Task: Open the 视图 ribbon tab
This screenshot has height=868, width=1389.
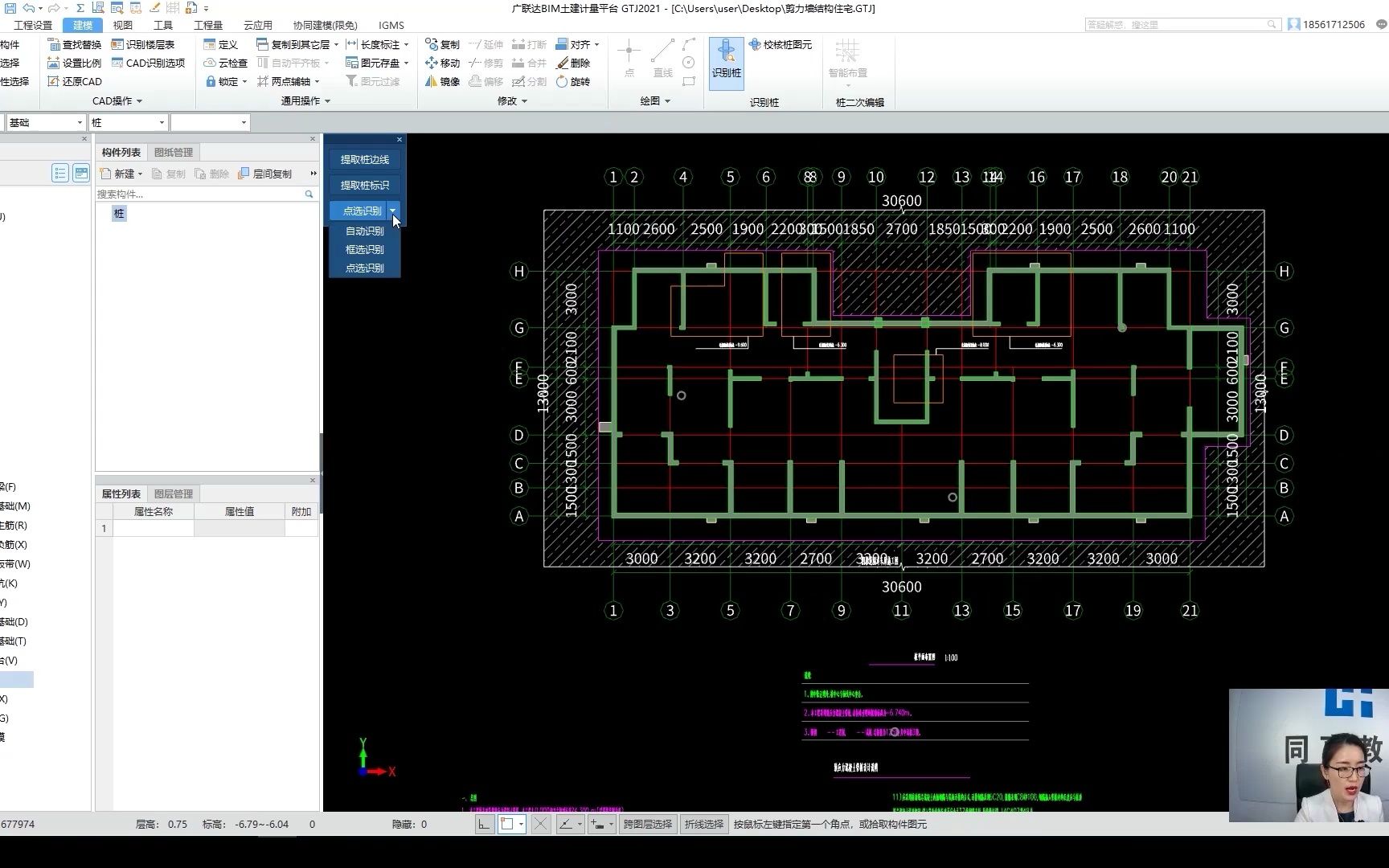Action: pyautogui.click(x=123, y=26)
